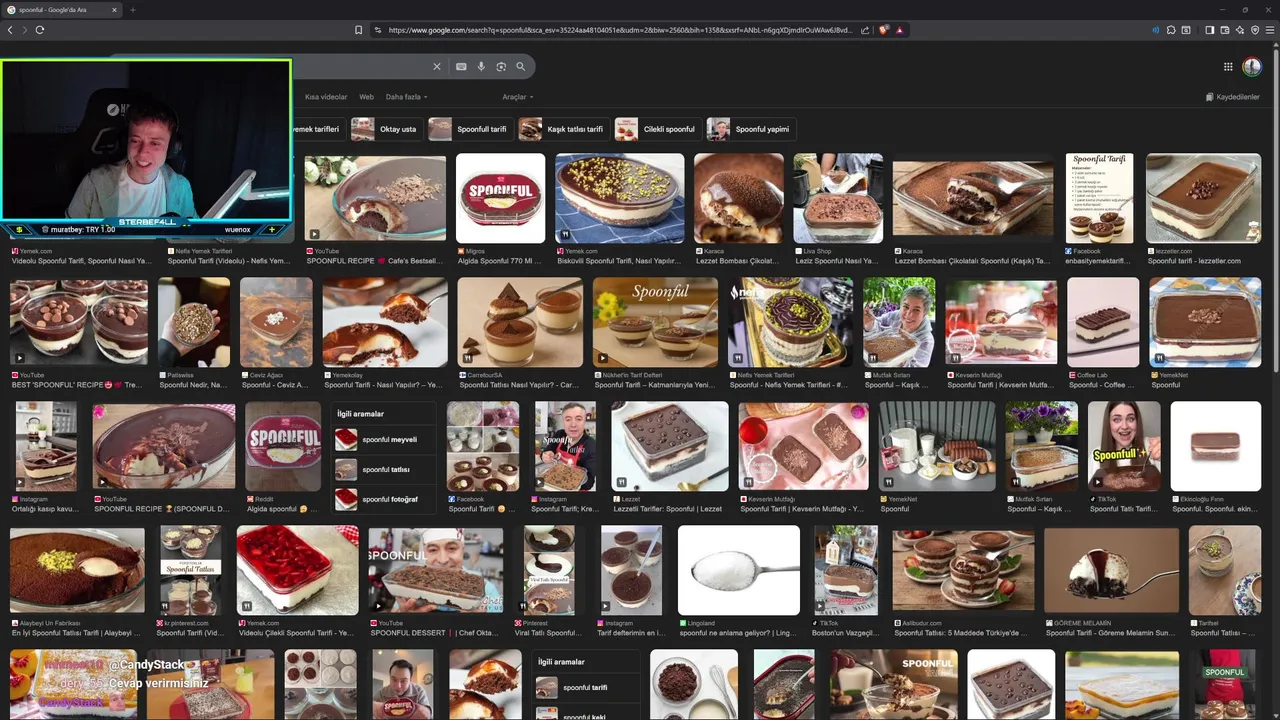The width and height of the screenshot is (1280, 720).
Task: Select the 'spoonful - Google'da Ara' browser tab
Action: click(62, 10)
